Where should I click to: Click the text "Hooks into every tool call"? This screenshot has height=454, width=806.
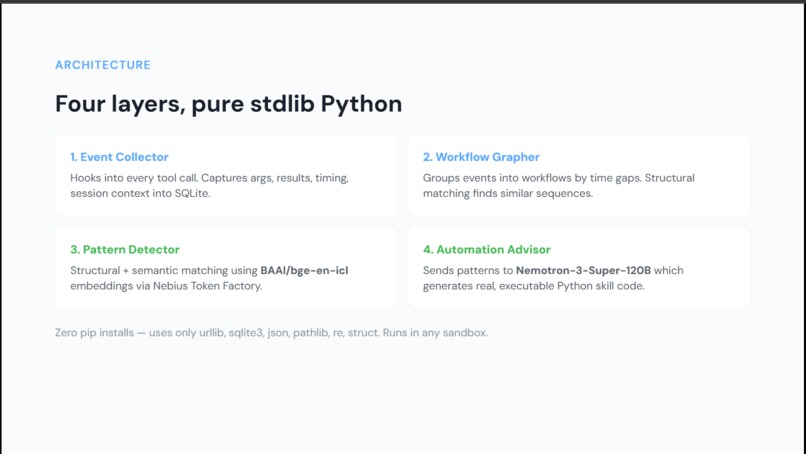coord(134,178)
